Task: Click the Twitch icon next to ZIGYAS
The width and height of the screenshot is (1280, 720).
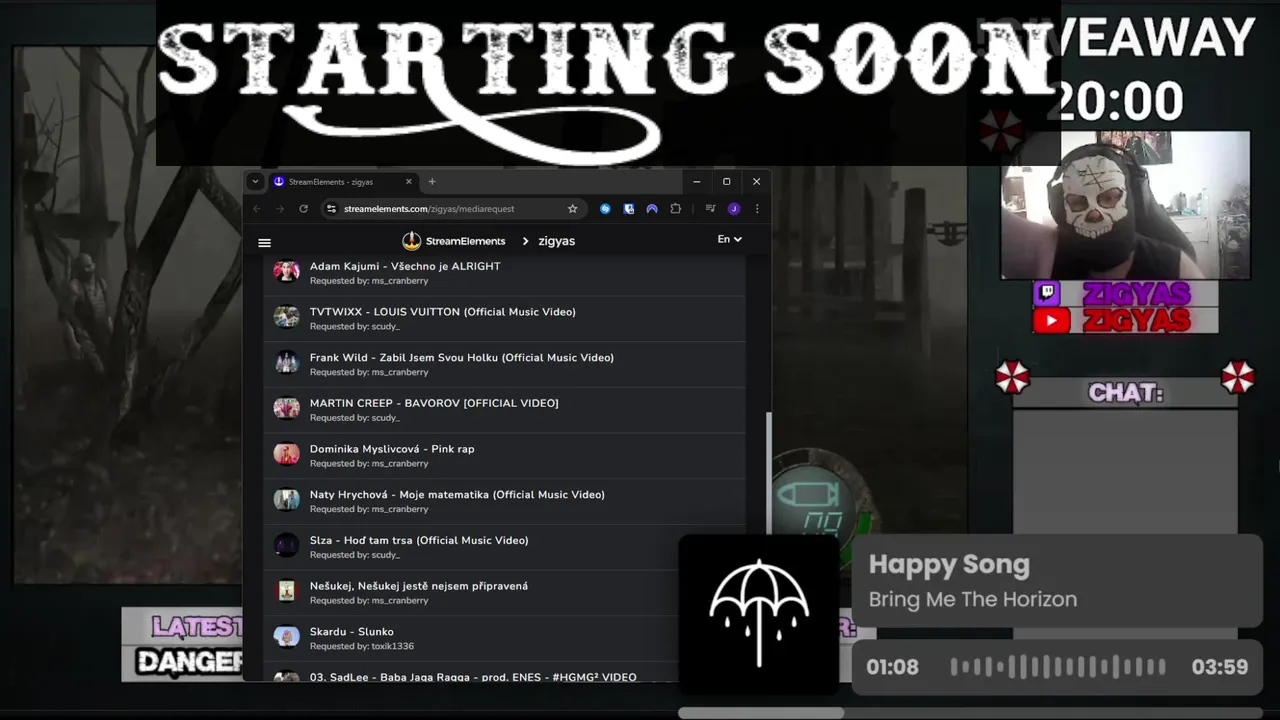Action: (x=1048, y=293)
